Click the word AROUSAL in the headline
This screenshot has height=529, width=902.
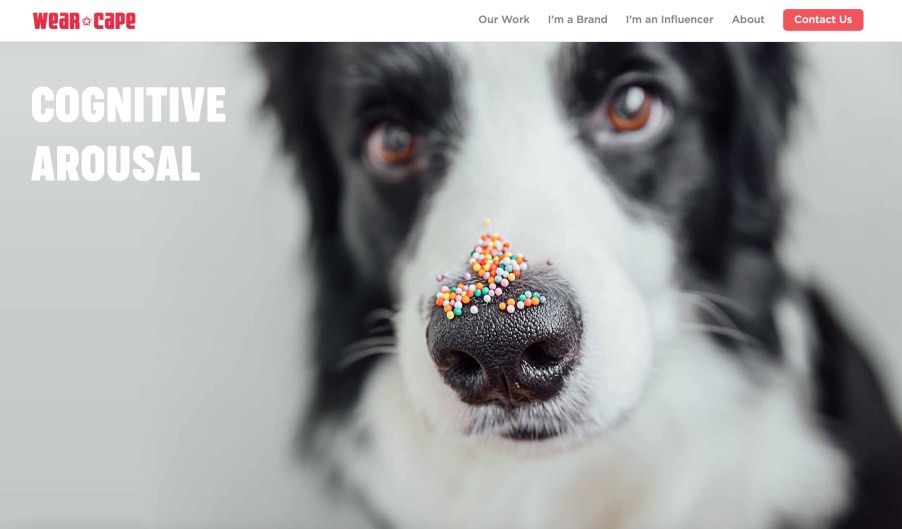click(116, 163)
